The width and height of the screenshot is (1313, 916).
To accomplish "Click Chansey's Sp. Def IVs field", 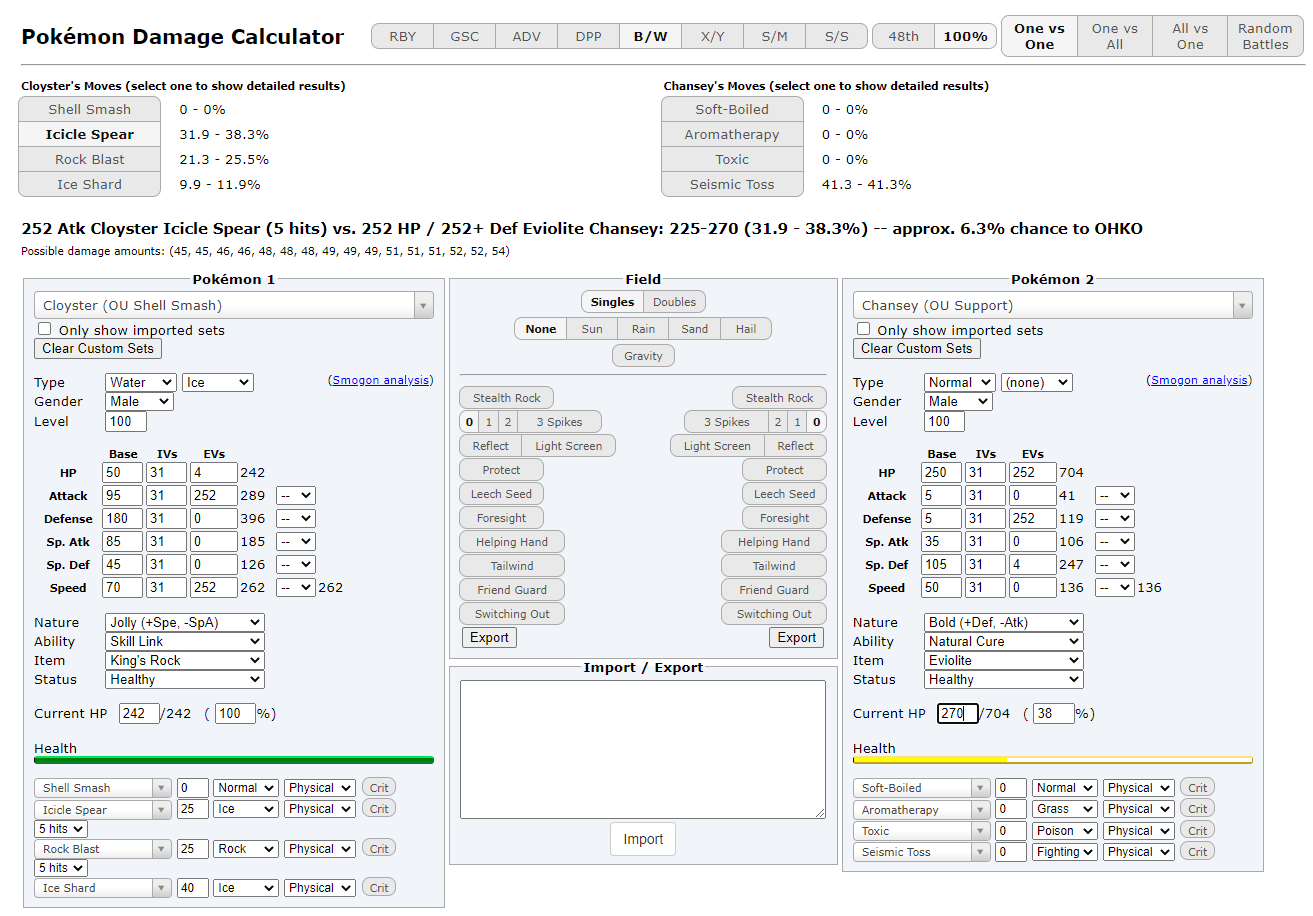I will click(986, 564).
